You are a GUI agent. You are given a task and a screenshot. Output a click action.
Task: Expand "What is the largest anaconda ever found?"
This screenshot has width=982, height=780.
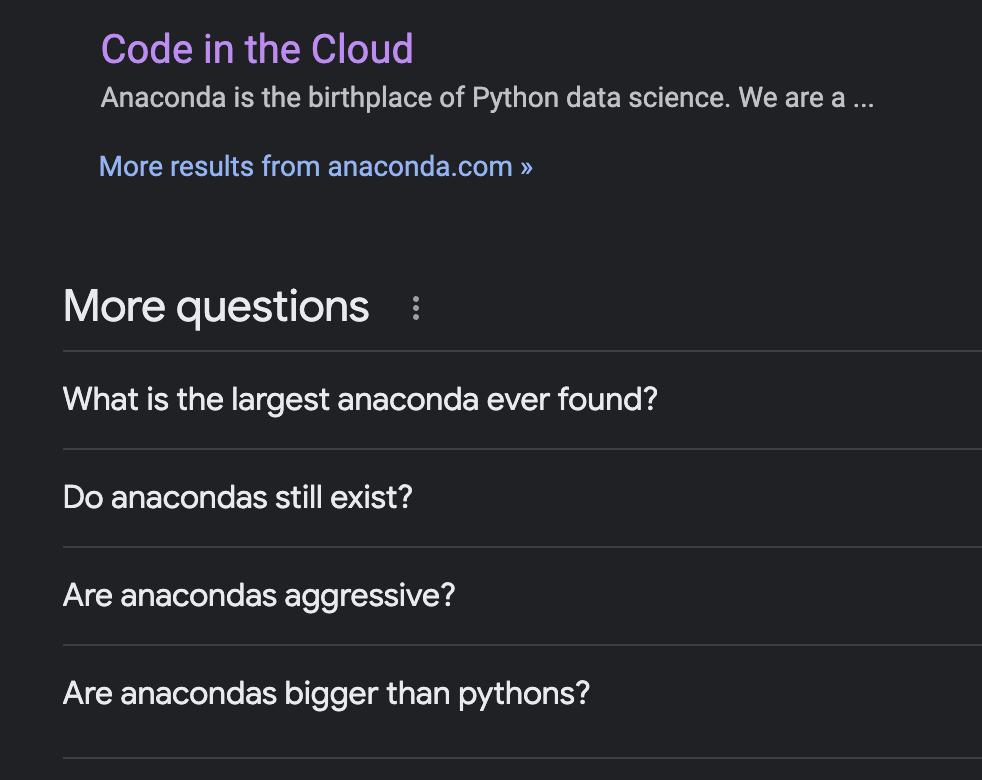(360, 400)
